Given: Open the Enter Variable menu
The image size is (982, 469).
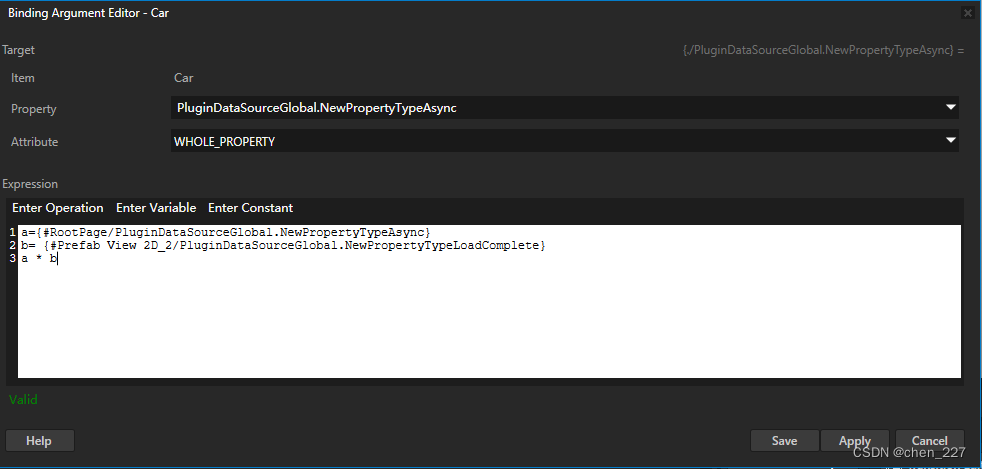Looking at the screenshot, I should pyautogui.click(x=156, y=208).
